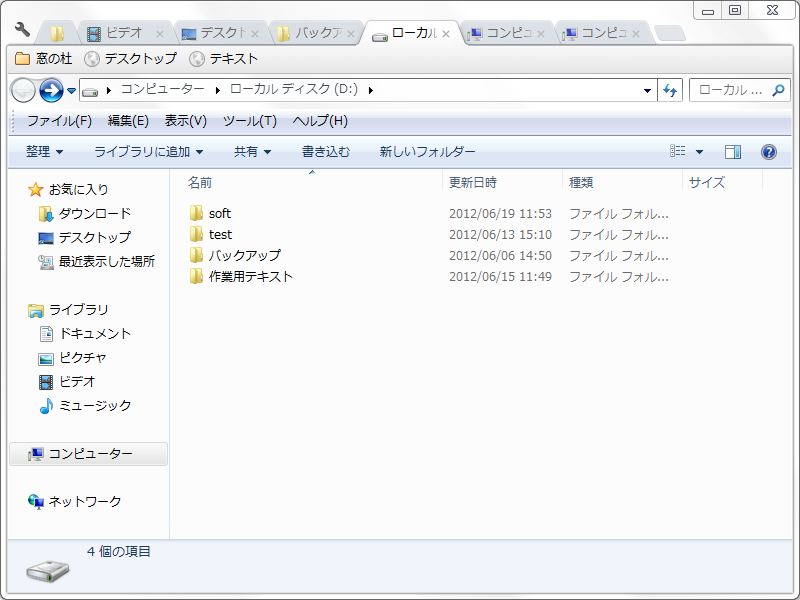This screenshot has height=600, width=800.
Task: Open ドキュメント library
Action: tap(85, 334)
